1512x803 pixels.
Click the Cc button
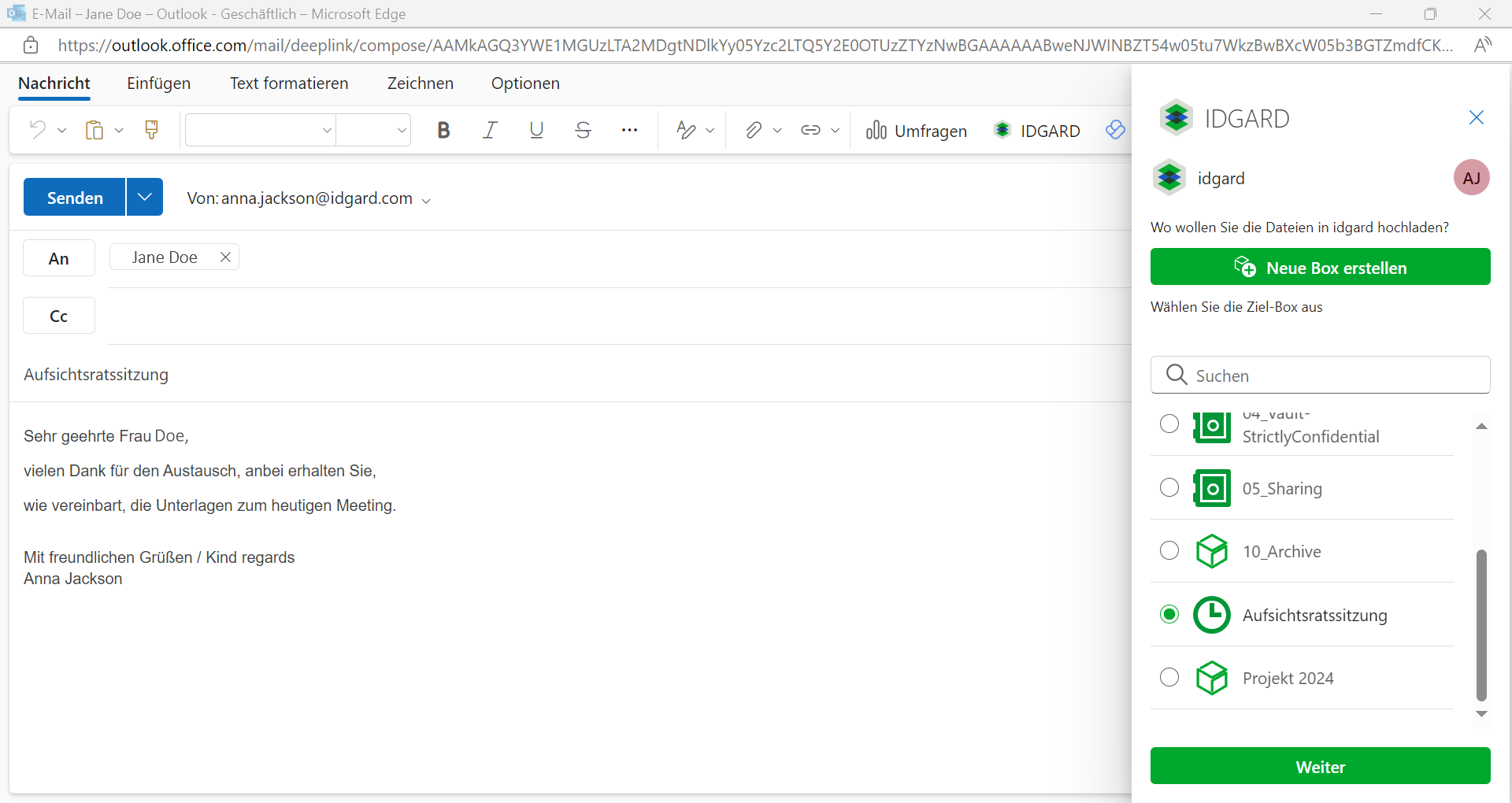pyautogui.click(x=59, y=316)
